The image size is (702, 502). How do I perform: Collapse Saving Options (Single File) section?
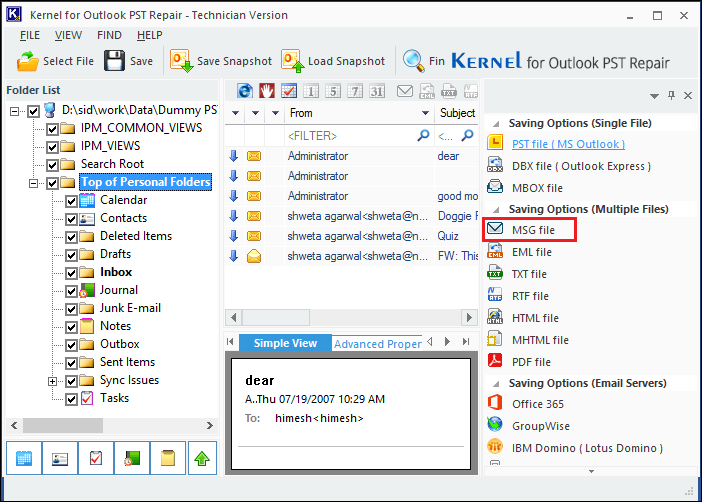click(x=496, y=124)
